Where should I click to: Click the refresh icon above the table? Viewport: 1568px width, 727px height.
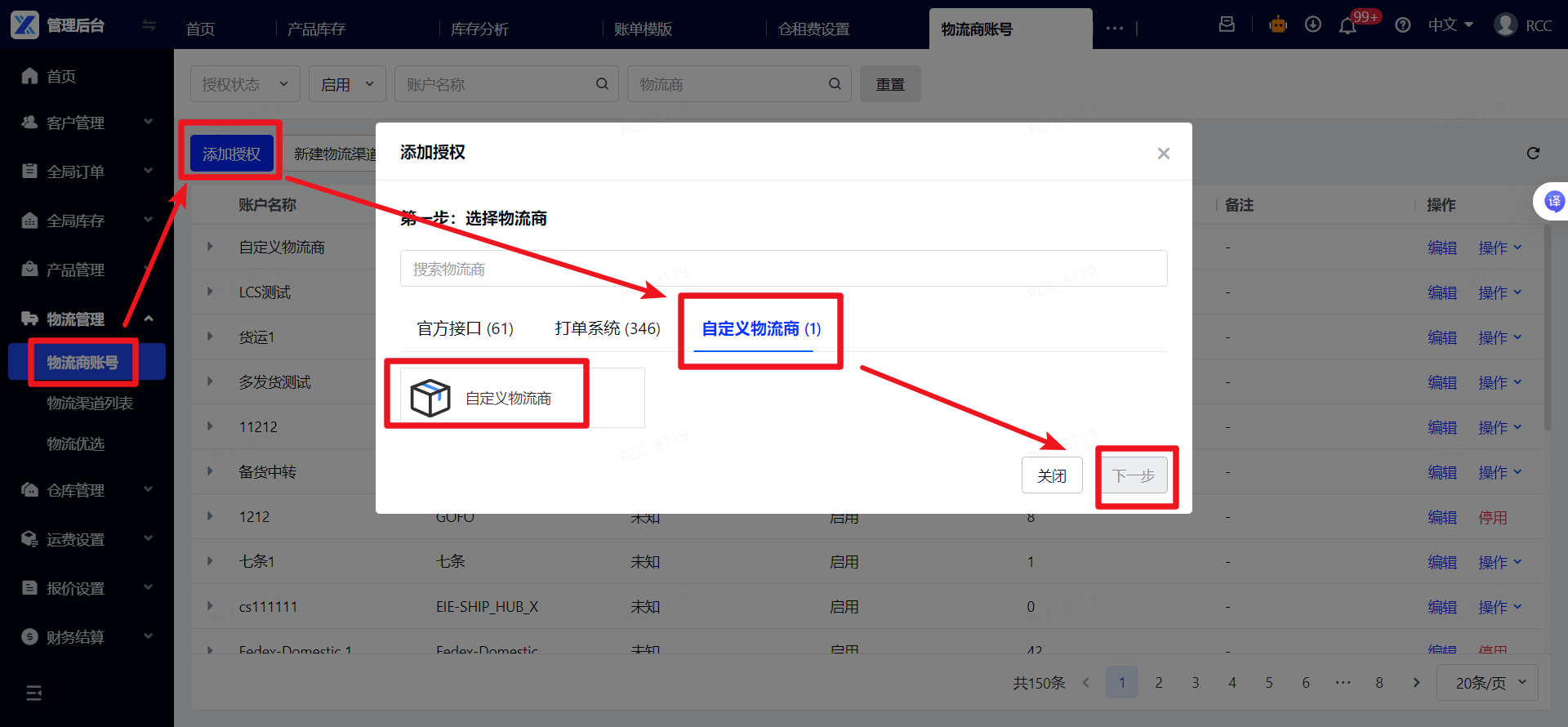point(1533,154)
